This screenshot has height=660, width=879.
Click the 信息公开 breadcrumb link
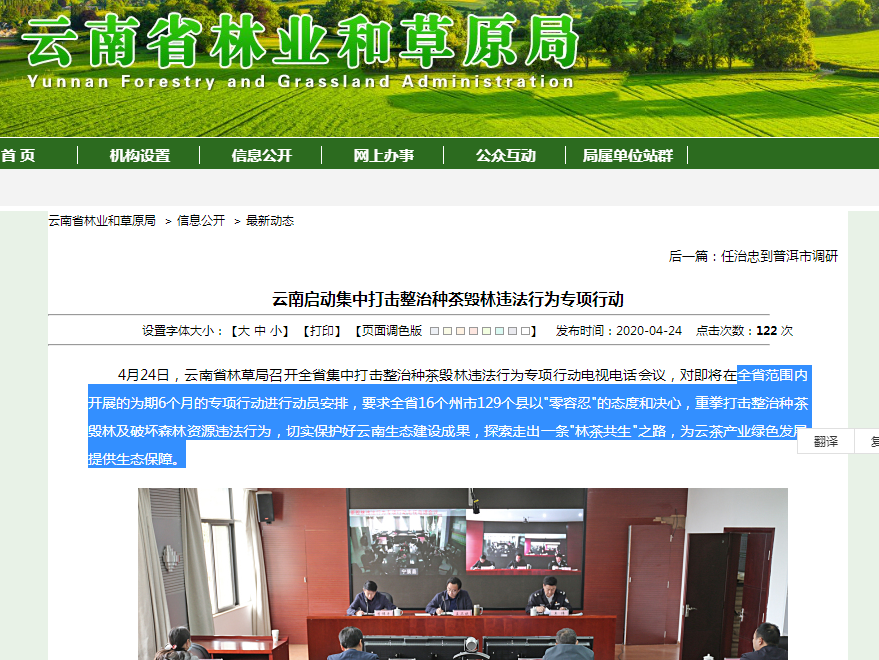coord(201,221)
